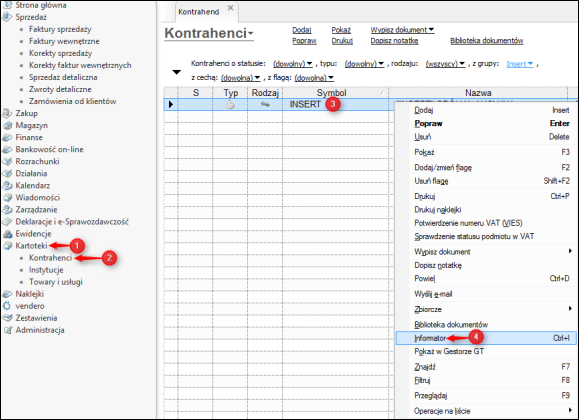Open the z grupy Insert dropdown
Image resolution: width=579 pixels, height=420 pixels.
click(x=520, y=64)
